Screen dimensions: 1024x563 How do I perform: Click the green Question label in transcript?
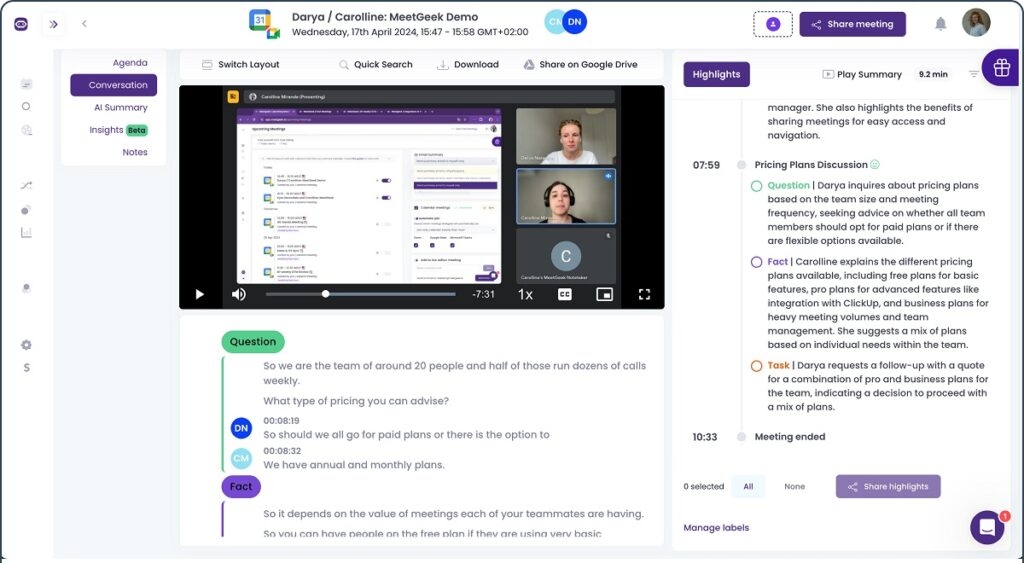(253, 342)
